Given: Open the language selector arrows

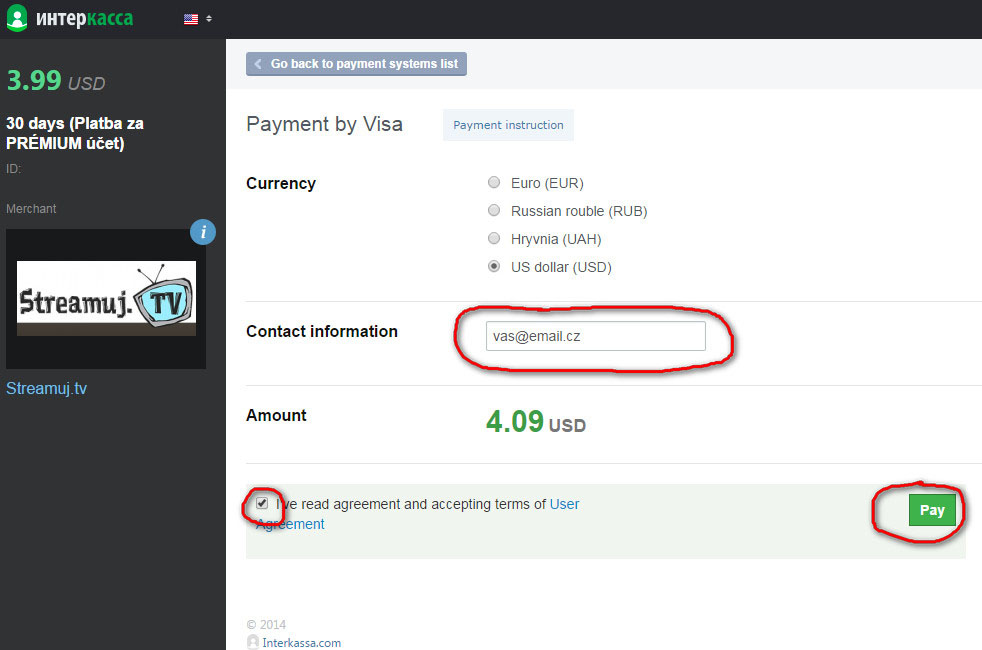Looking at the screenshot, I should [x=209, y=19].
